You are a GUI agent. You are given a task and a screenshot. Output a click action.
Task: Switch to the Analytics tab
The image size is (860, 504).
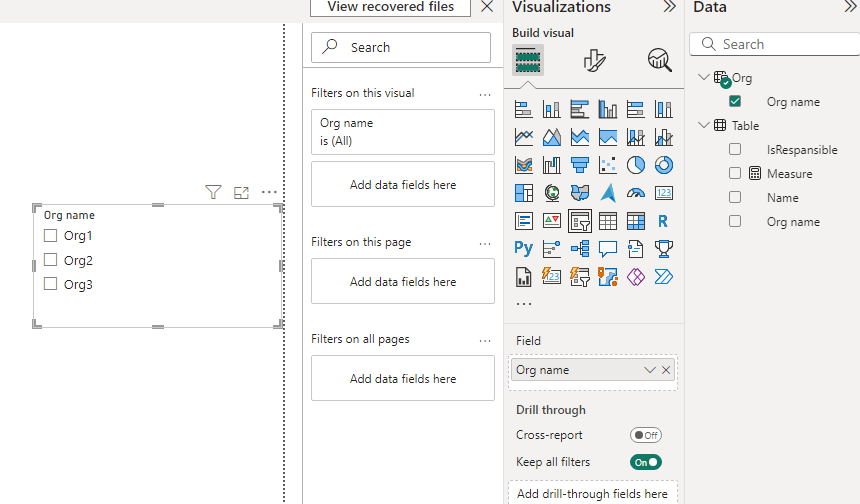[x=659, y=60]
